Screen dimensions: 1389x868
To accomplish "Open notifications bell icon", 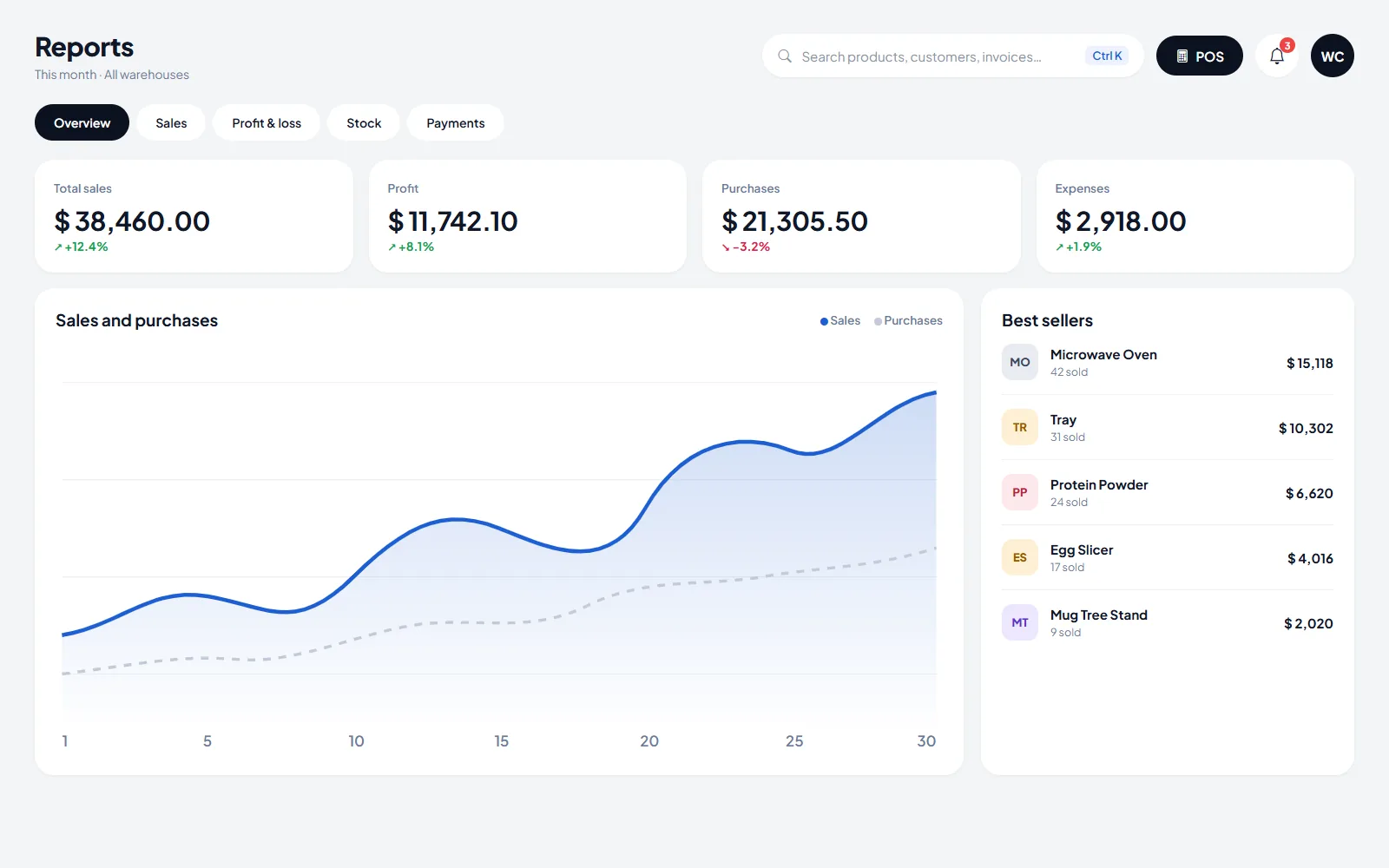I will (1277, 56).
